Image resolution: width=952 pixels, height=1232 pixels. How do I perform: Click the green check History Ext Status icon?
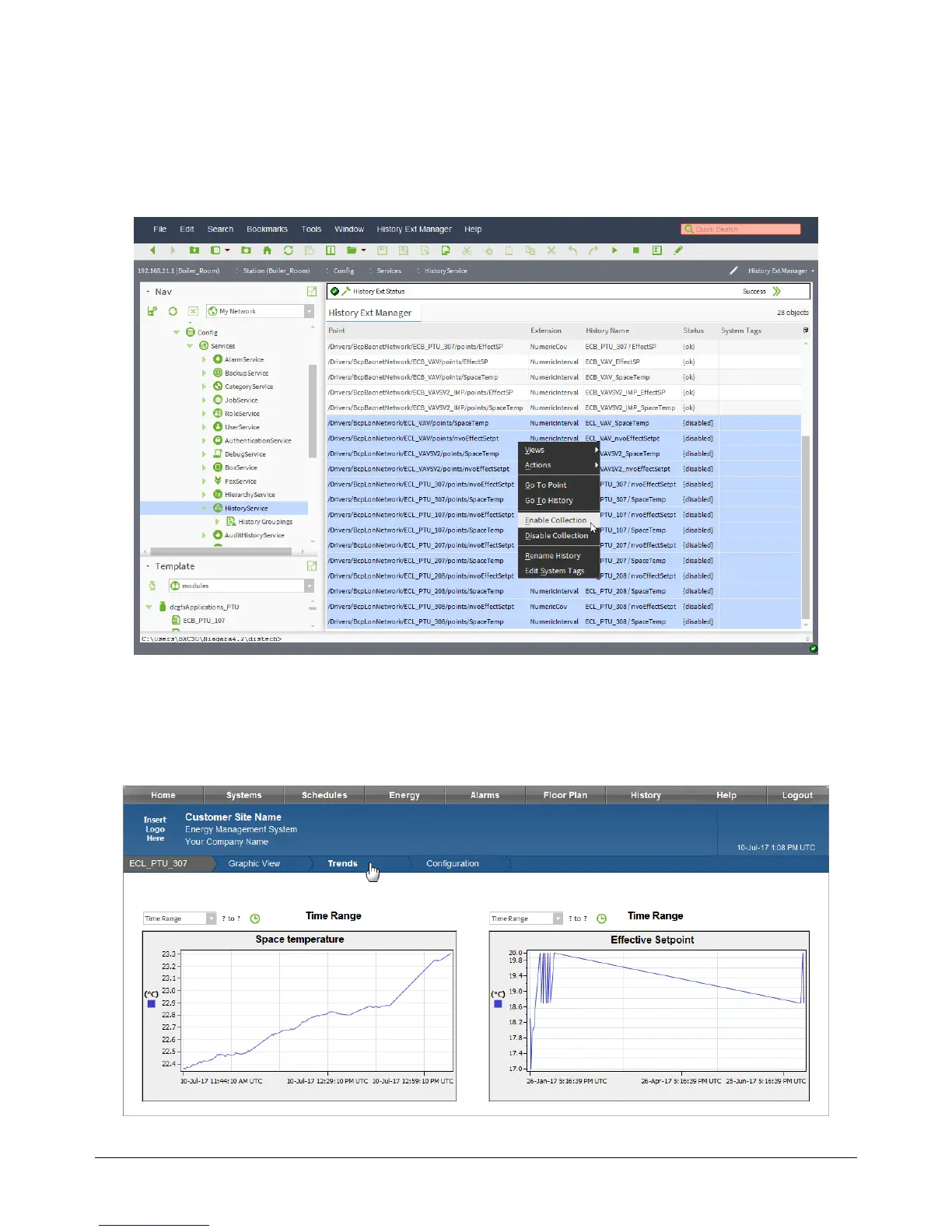335,291
